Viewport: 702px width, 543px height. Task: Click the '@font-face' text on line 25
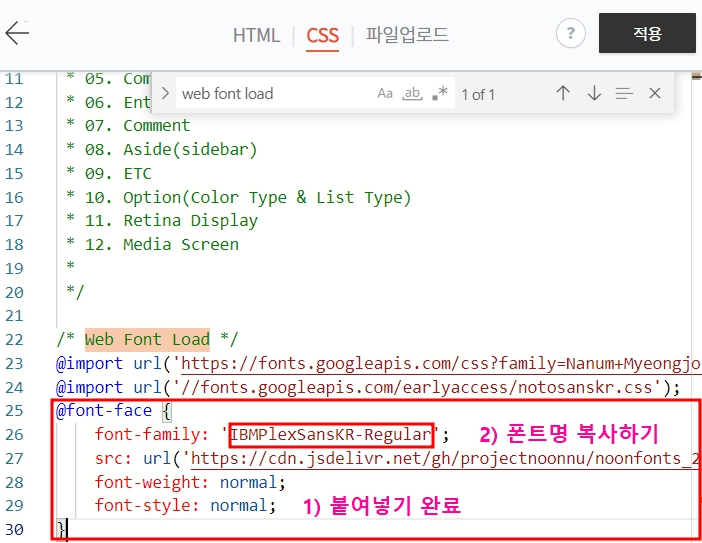coord(104,410)
